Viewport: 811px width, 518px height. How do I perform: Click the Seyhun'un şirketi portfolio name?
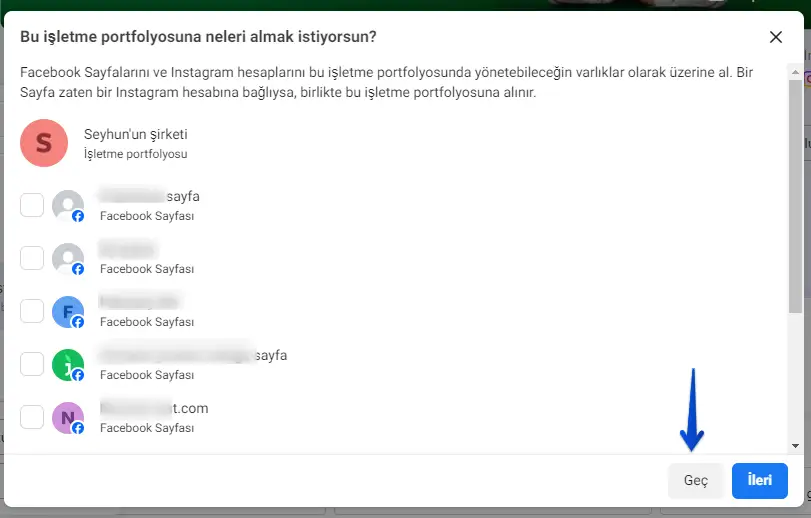pos(136,134)
